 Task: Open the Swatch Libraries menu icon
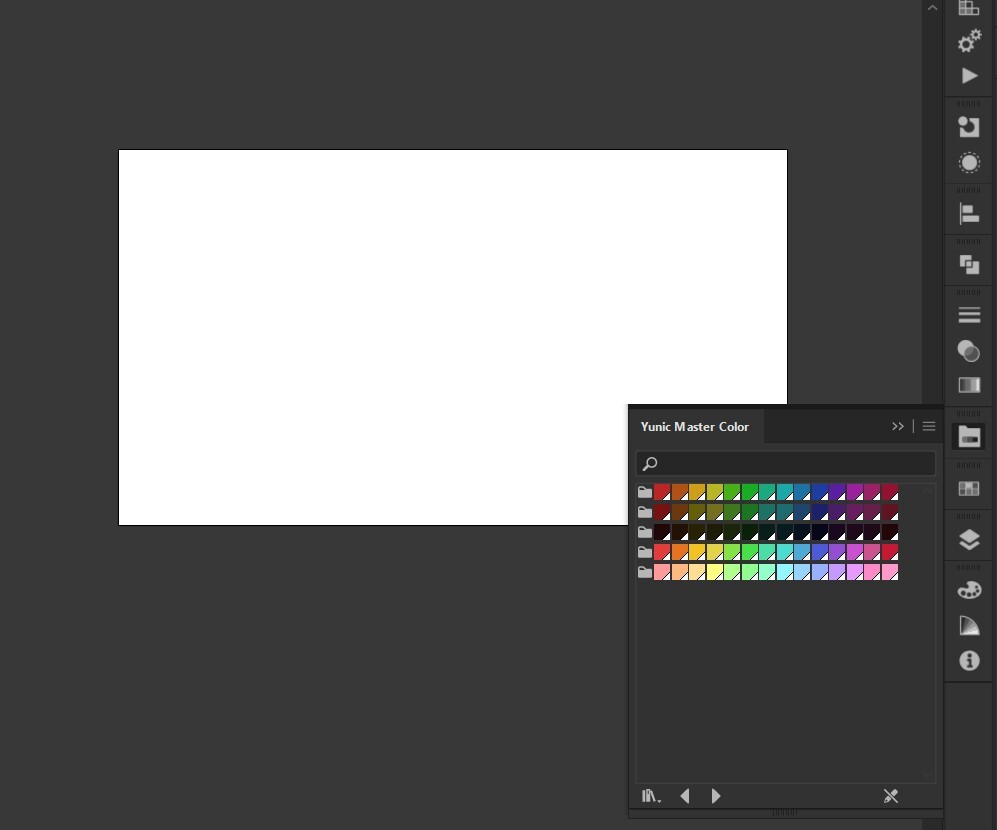click(x=651, y=796)
